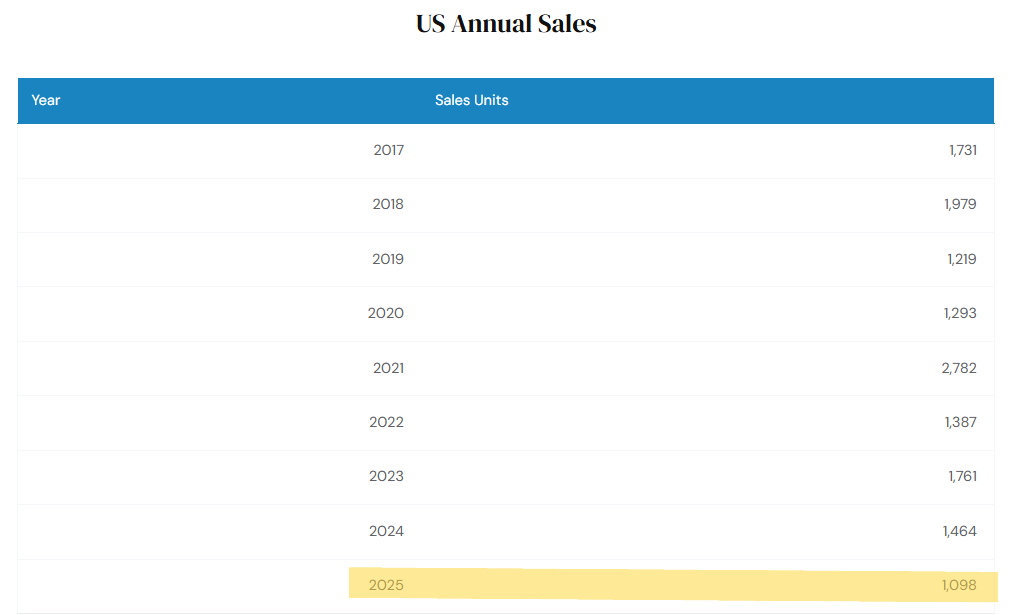The width and height of the screenshot is (1012, 615).
Task: Pick the 2019 row year
Action: pos(388,259)
